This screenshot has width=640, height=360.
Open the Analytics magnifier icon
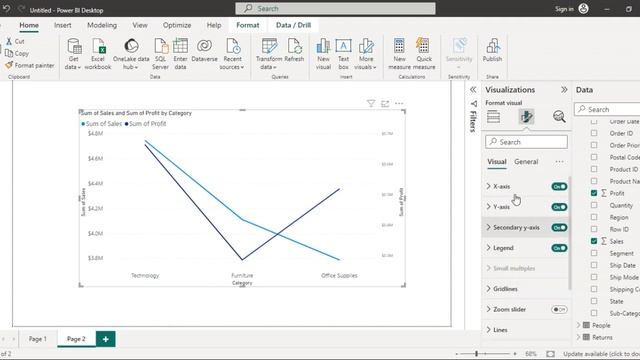[x=559, y=117]
